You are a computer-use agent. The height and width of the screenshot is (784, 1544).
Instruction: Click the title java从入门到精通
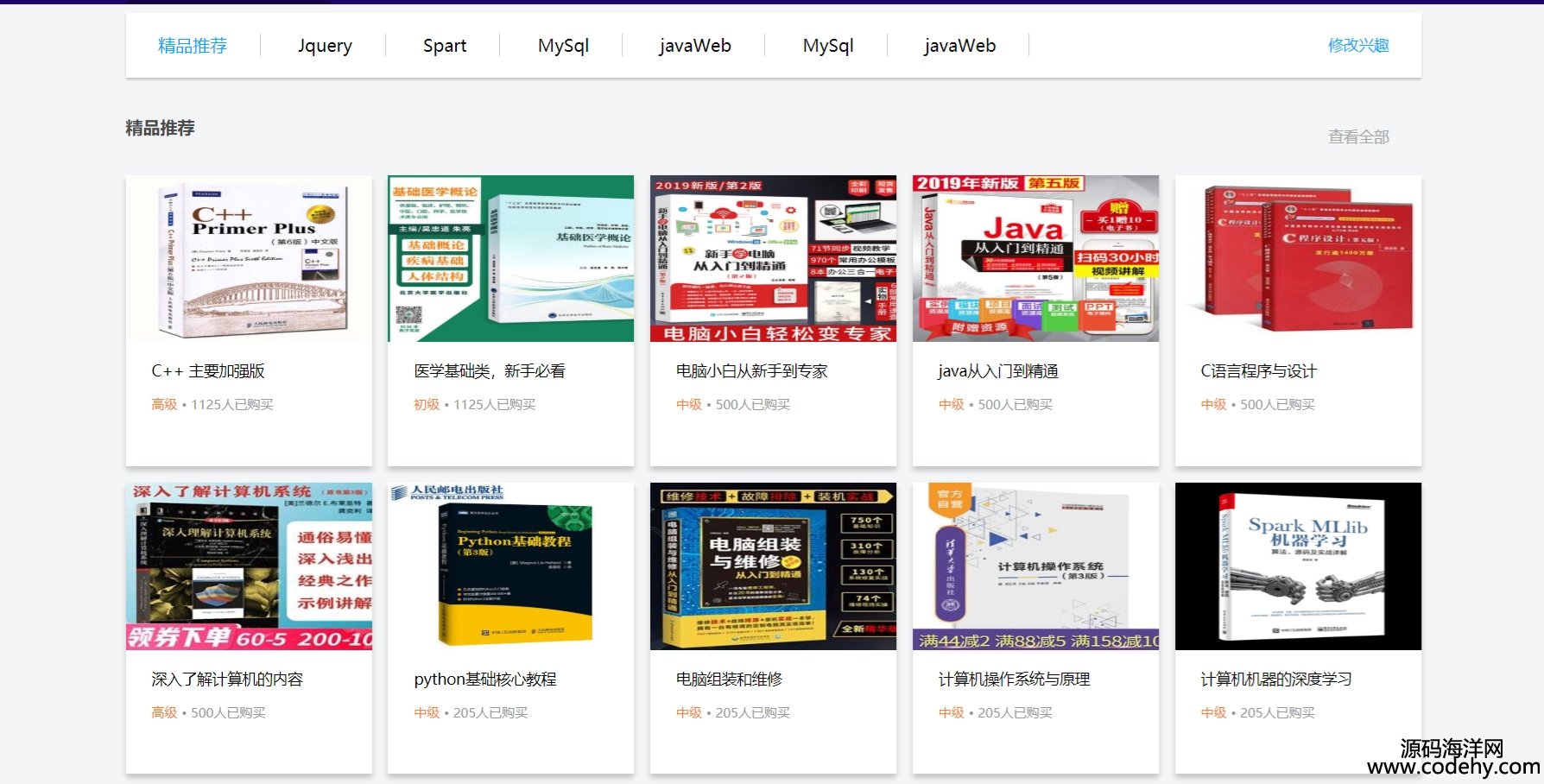click(x=998, y=371)
